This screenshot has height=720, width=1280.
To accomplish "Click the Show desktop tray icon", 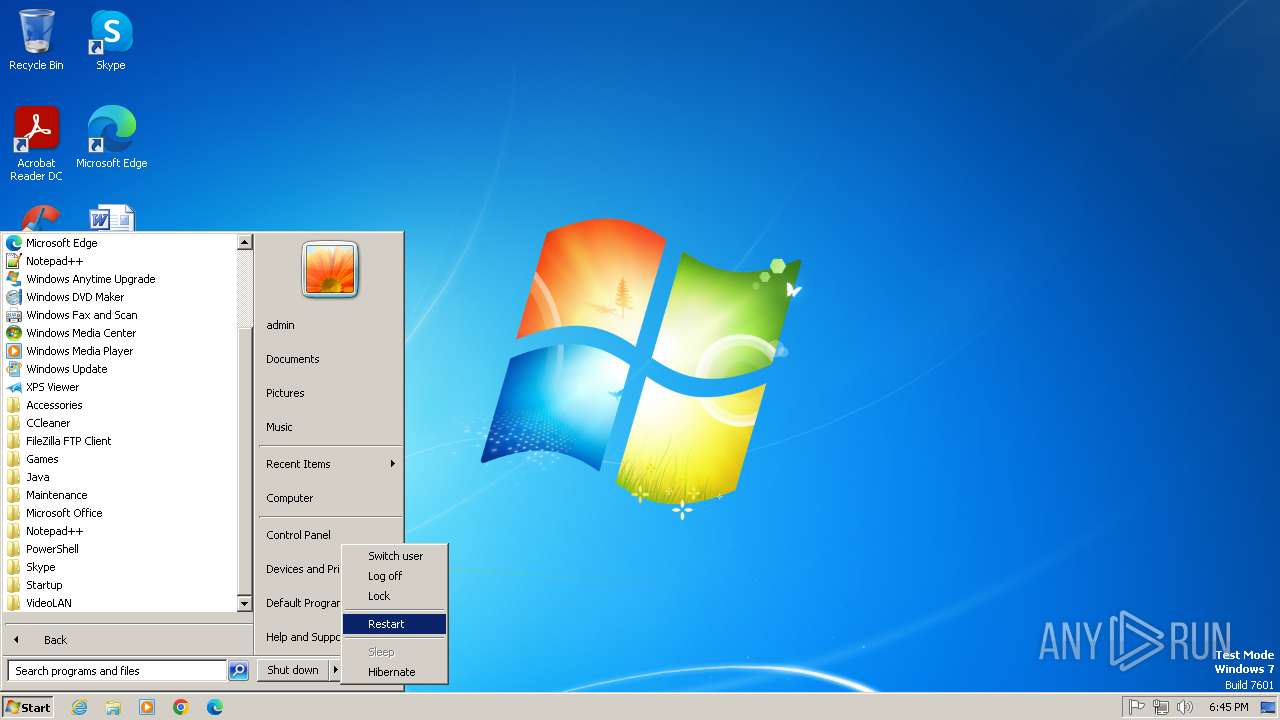I will point(1269,707).
